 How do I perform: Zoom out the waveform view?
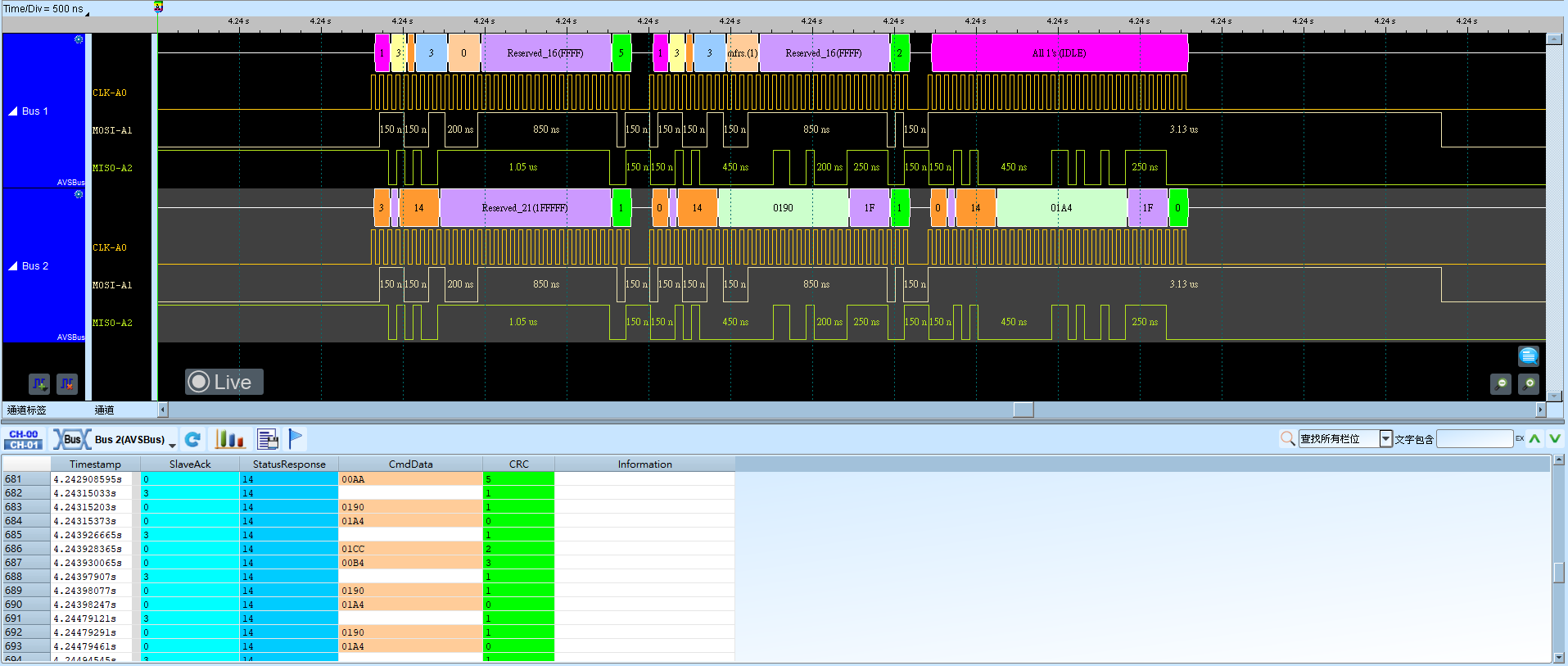(1501, 383)
